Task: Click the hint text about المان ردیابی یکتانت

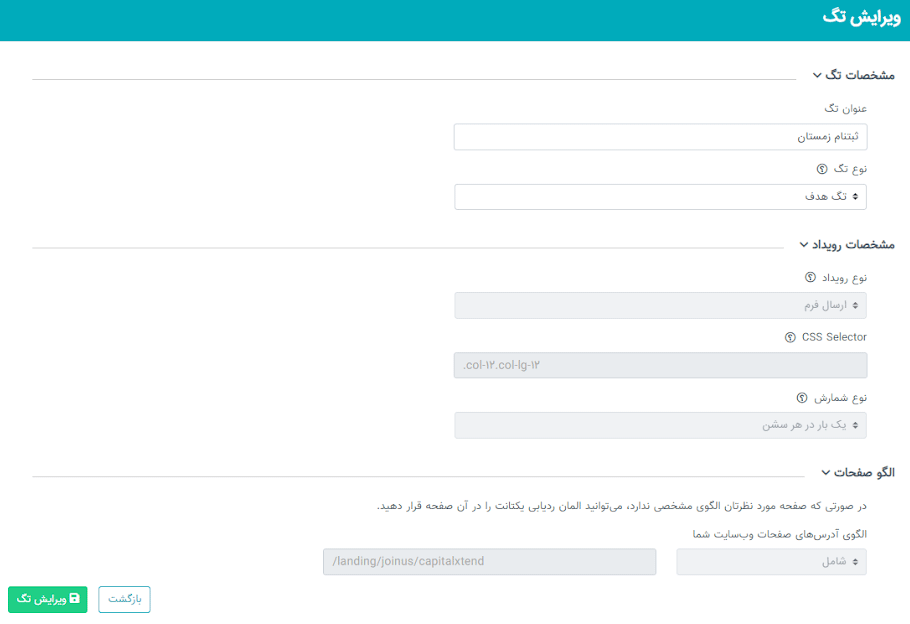Action: tap(622, 506)
